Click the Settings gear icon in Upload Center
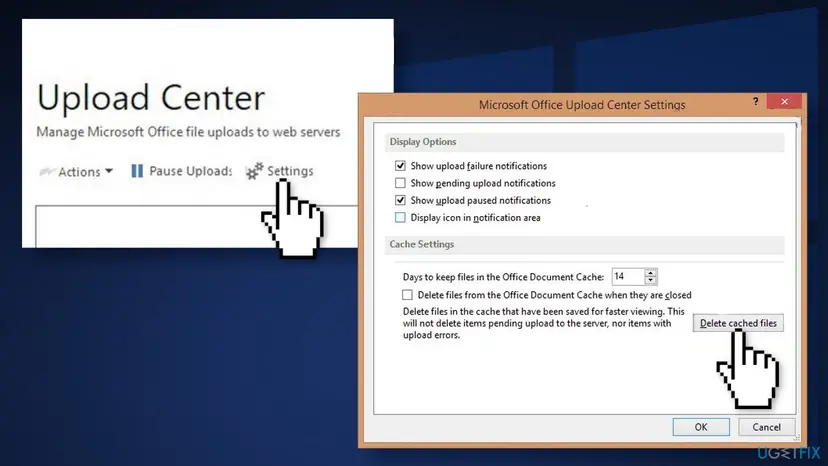Screen dimensions: 828x466 tap(254, 171)
